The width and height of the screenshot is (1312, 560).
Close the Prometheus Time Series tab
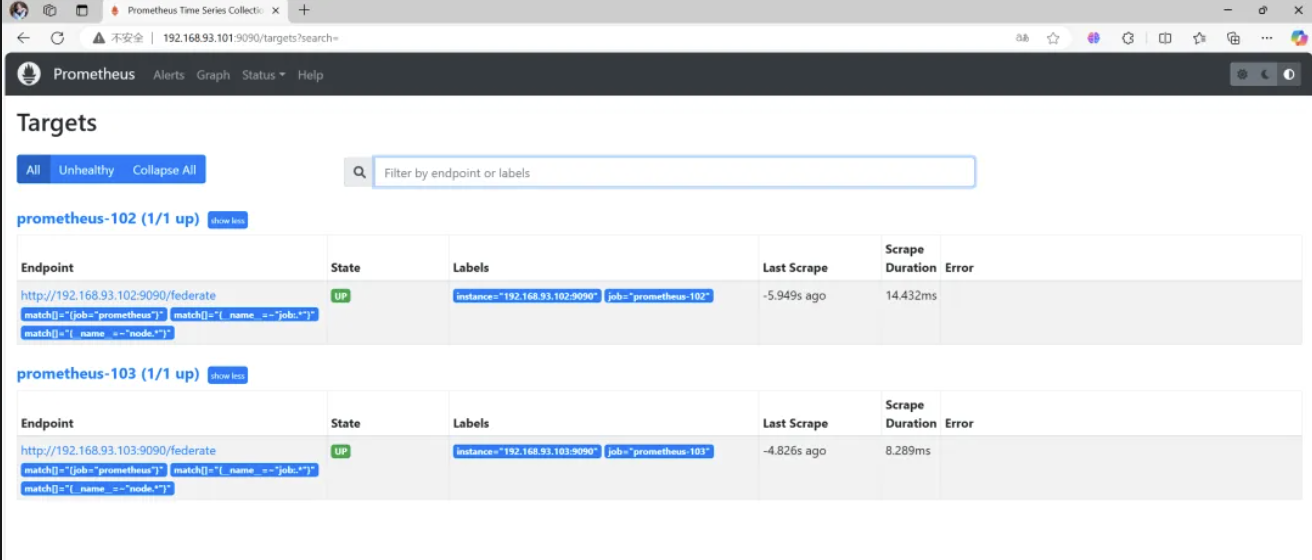point(276,10)
